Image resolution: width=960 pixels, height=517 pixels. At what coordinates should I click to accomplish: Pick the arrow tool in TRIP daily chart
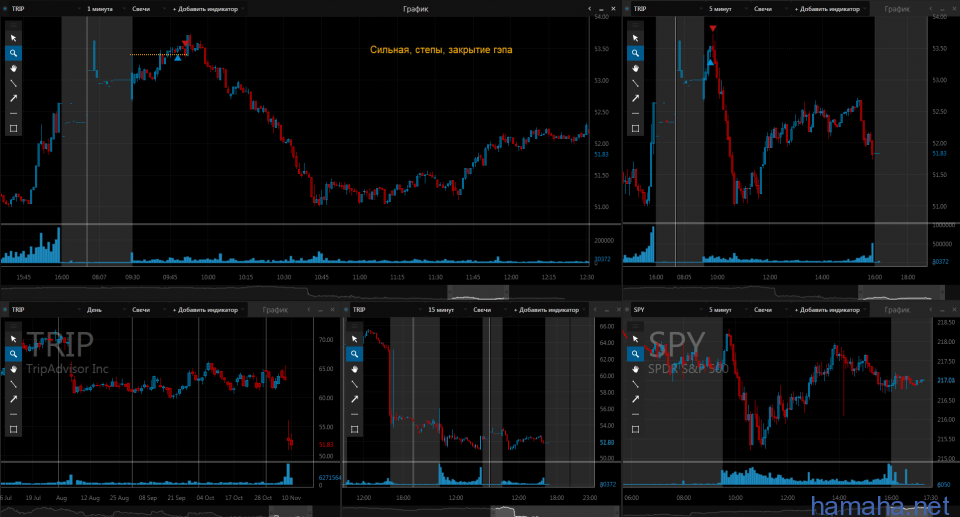tap(13, 399)
